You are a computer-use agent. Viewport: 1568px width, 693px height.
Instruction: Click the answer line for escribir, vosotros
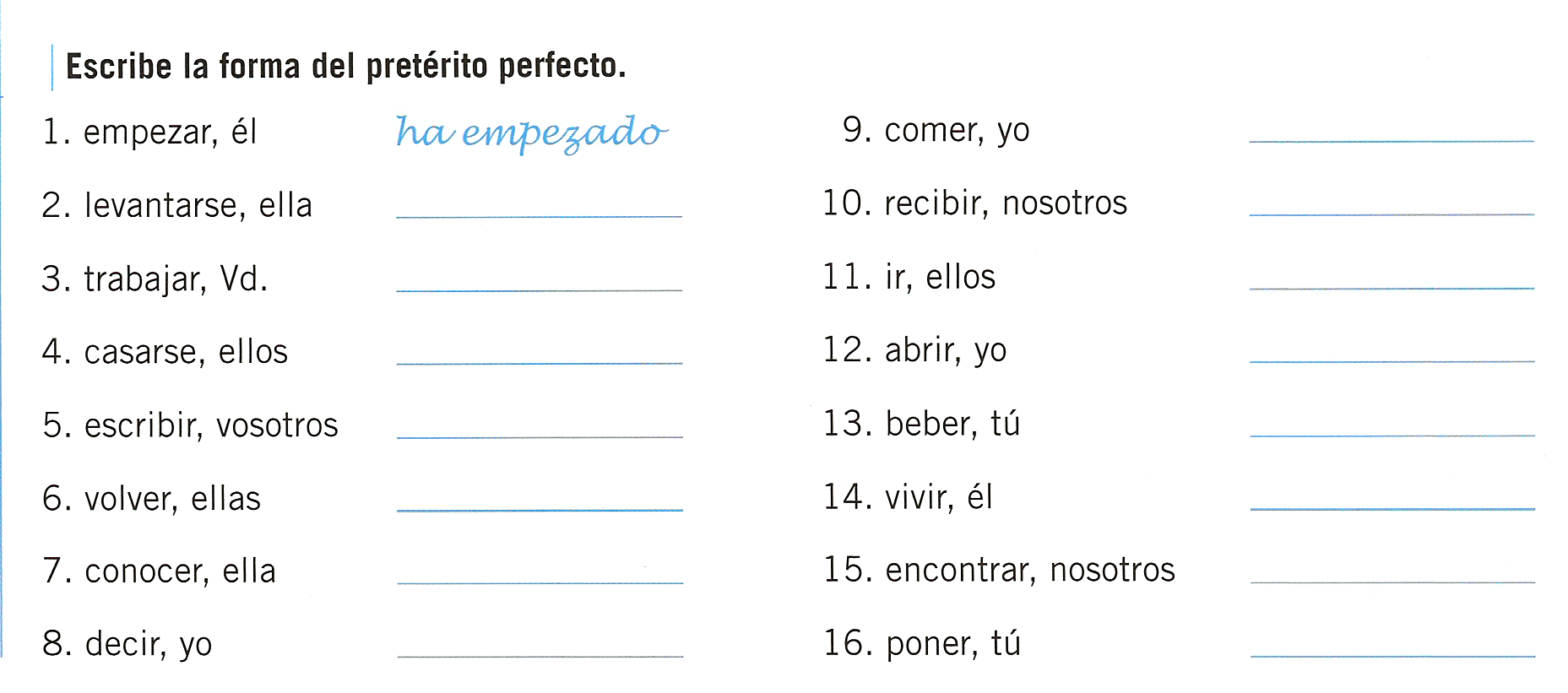[x=540, y=436]
